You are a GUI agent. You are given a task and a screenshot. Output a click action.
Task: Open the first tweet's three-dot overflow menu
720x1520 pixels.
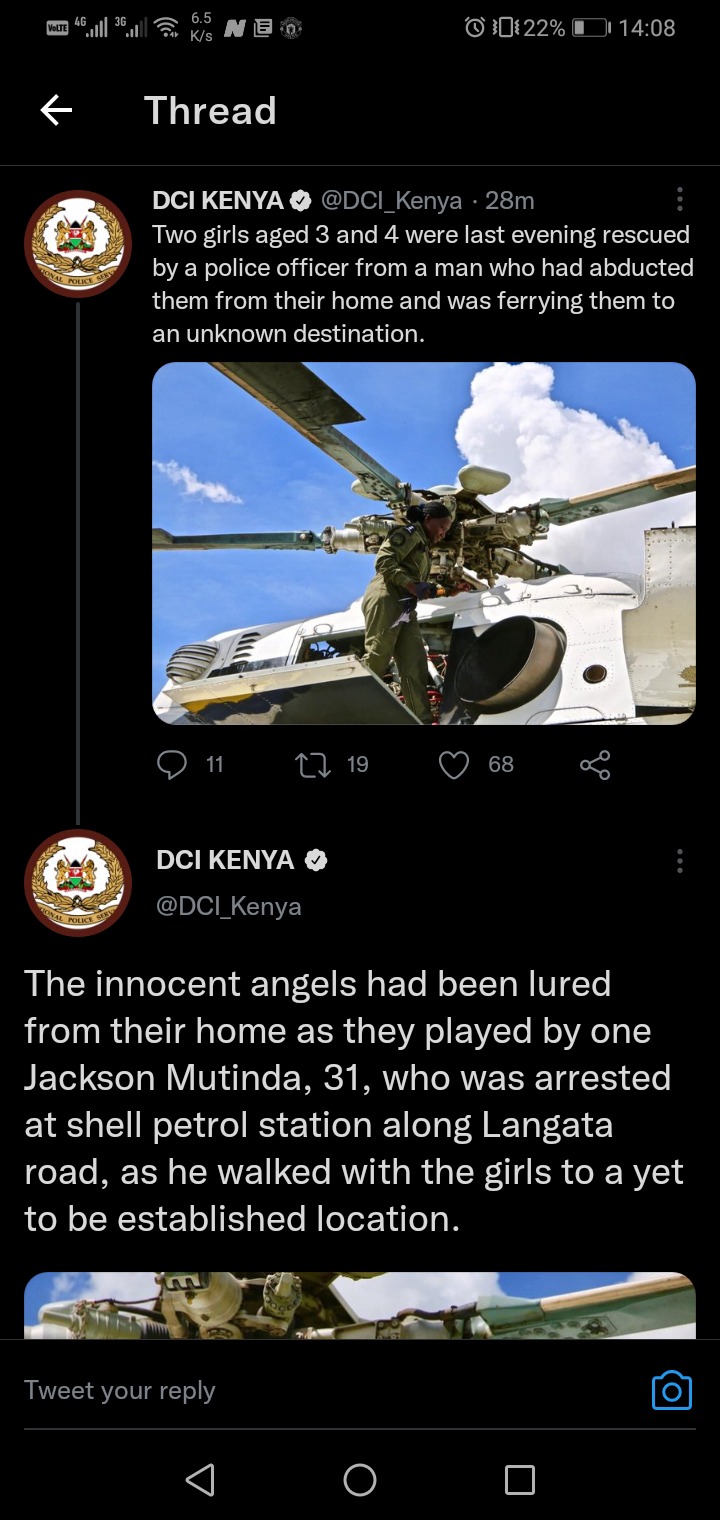pyautogui.click(x=680, y=200)
